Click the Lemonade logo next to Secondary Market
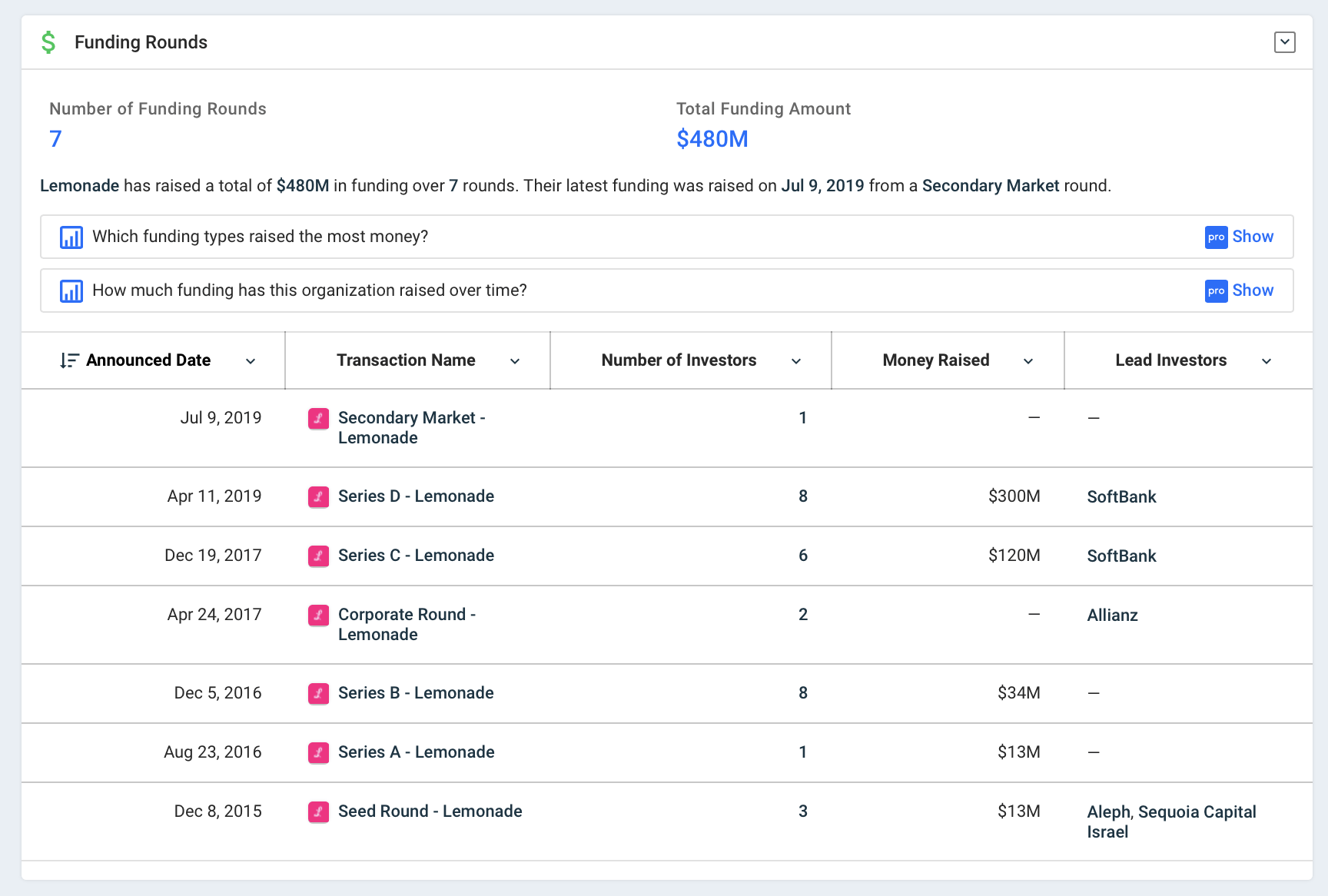1328x896 pixels. pos(318,418)
